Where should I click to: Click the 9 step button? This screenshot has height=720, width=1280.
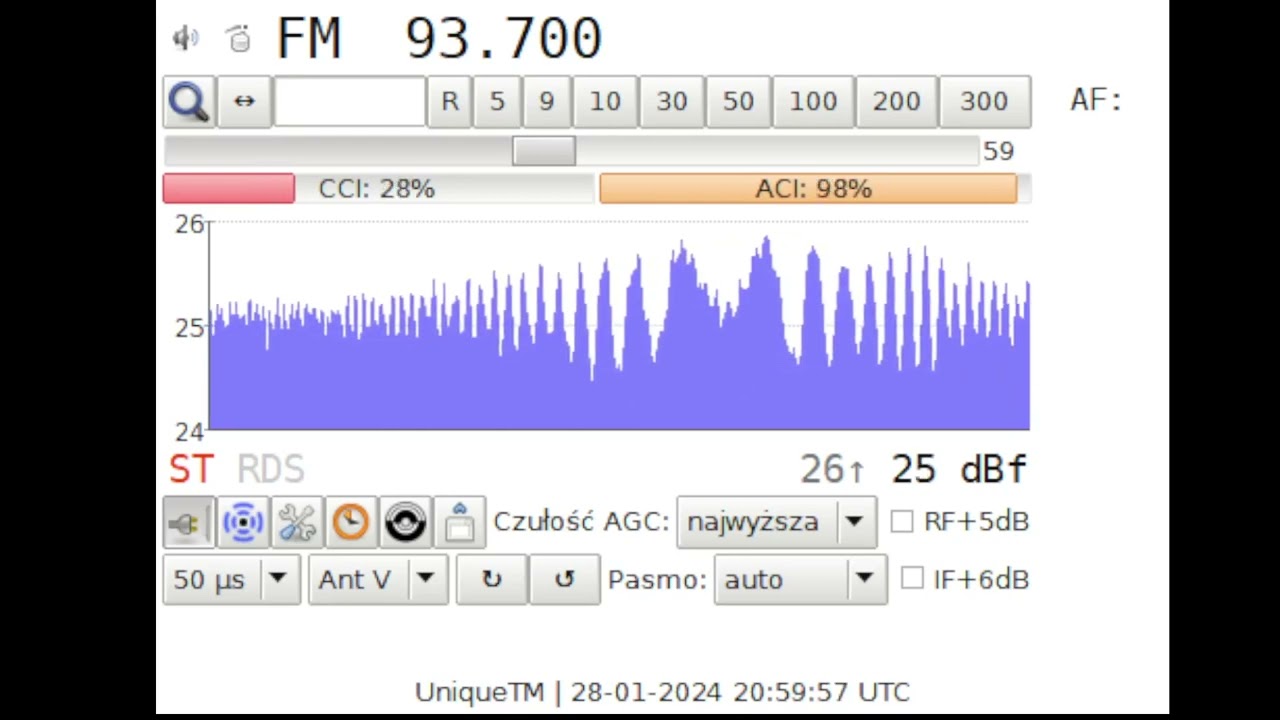pyautogui.click(x=546, y=101)
